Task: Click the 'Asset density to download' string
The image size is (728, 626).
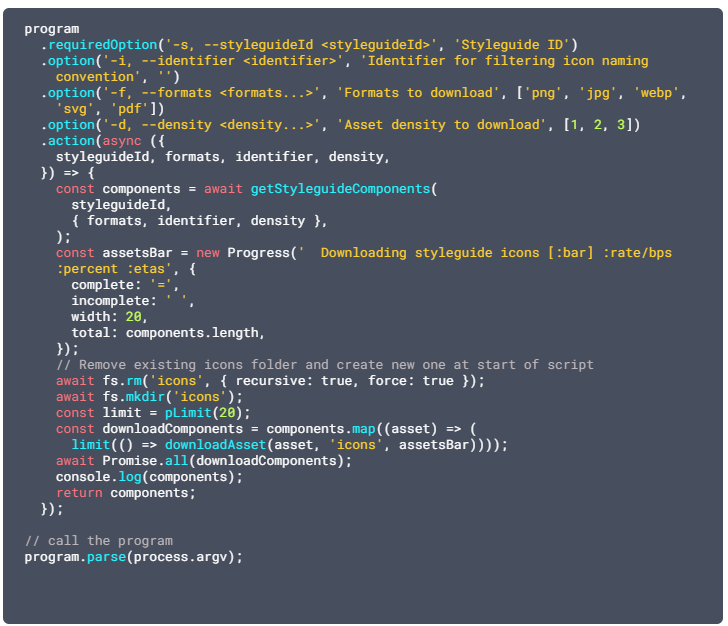Action: (441, 125)
